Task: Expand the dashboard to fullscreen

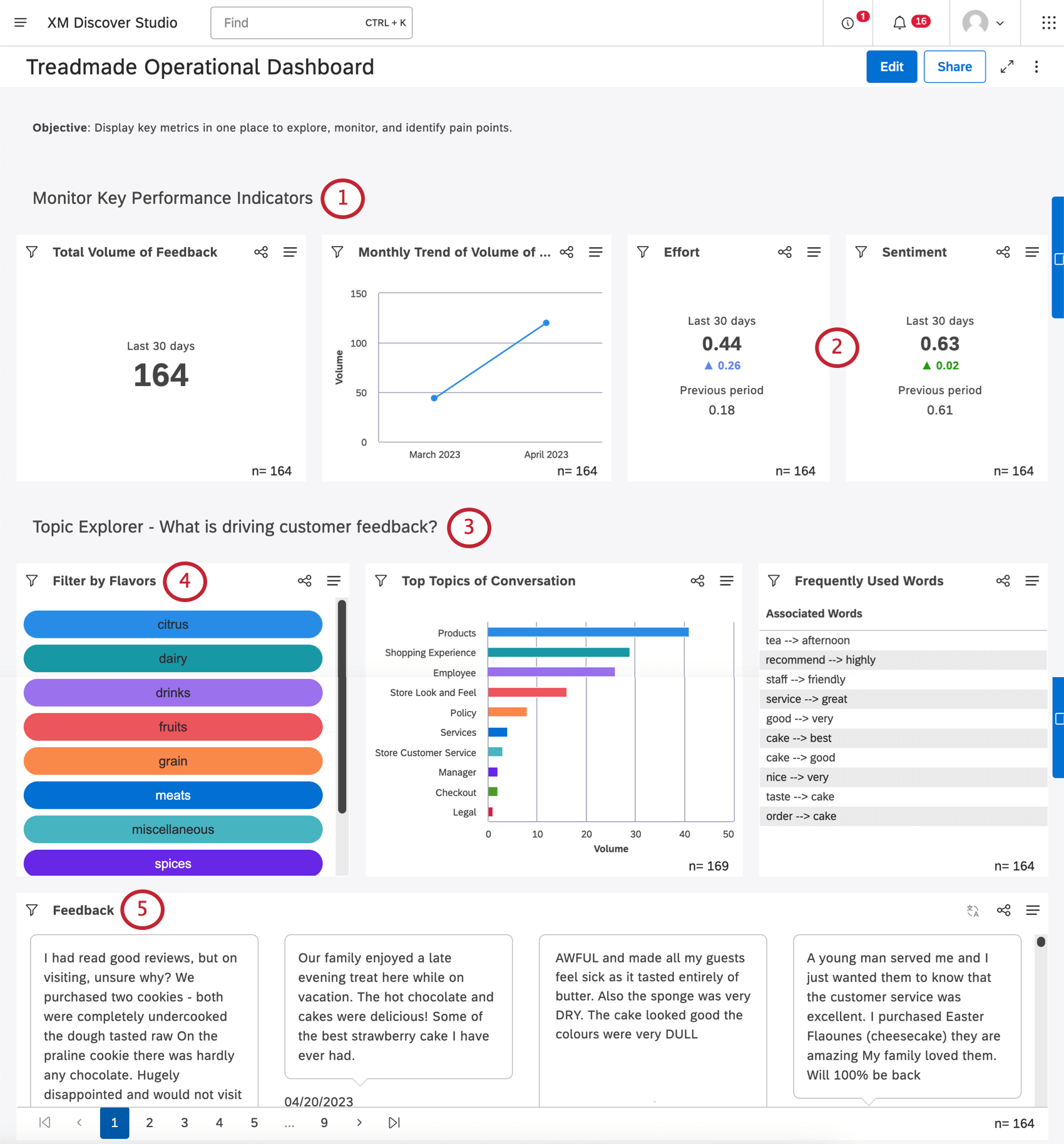Action: click(x=1008, y=66)
